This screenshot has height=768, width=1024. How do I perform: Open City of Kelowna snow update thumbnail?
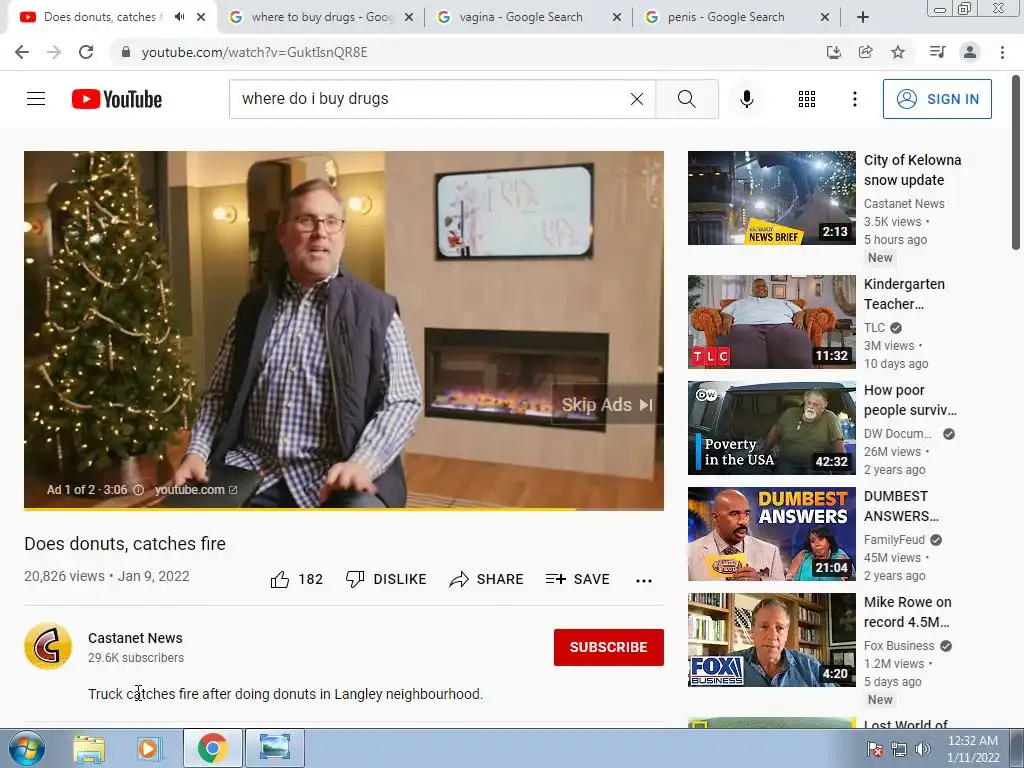771,198
